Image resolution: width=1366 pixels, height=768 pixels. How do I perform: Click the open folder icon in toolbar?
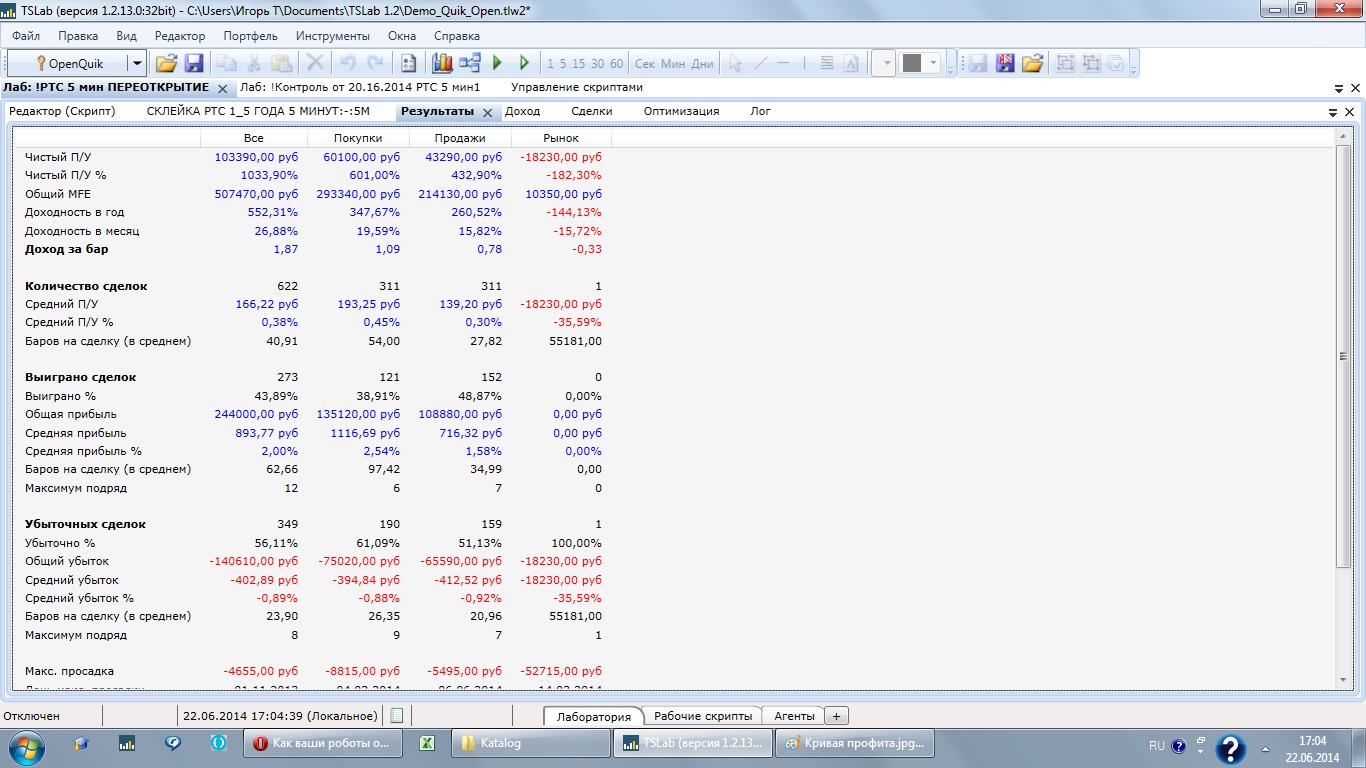click(166, 63)
